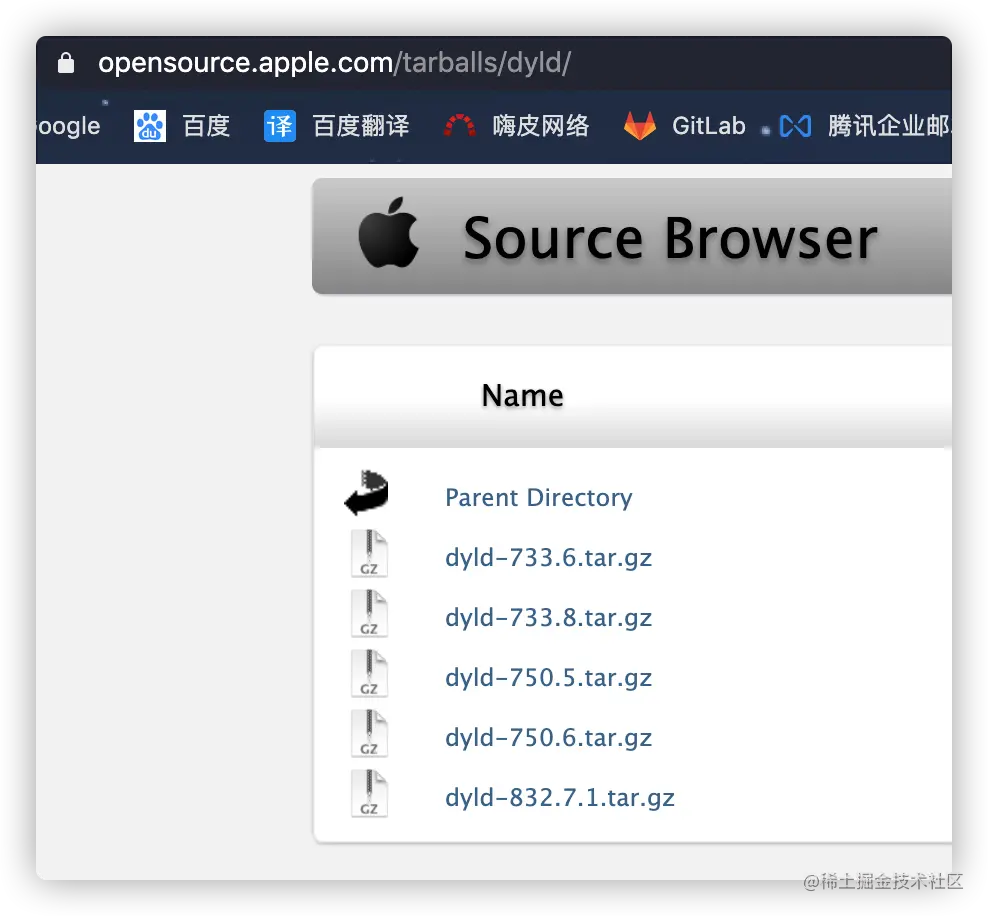This screenshot has width=988, height=916.
Task: Open the GitLab bookmark label
Action: tap(709, 126)
